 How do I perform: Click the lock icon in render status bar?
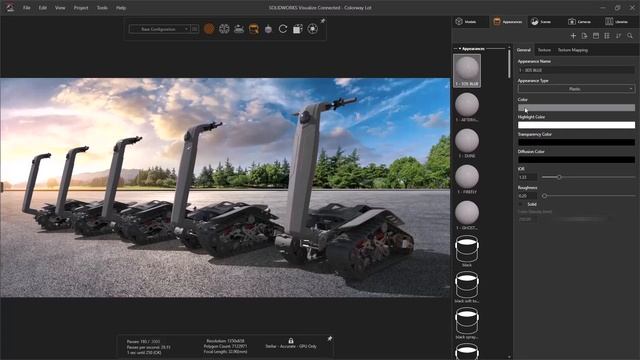point(291,340)
